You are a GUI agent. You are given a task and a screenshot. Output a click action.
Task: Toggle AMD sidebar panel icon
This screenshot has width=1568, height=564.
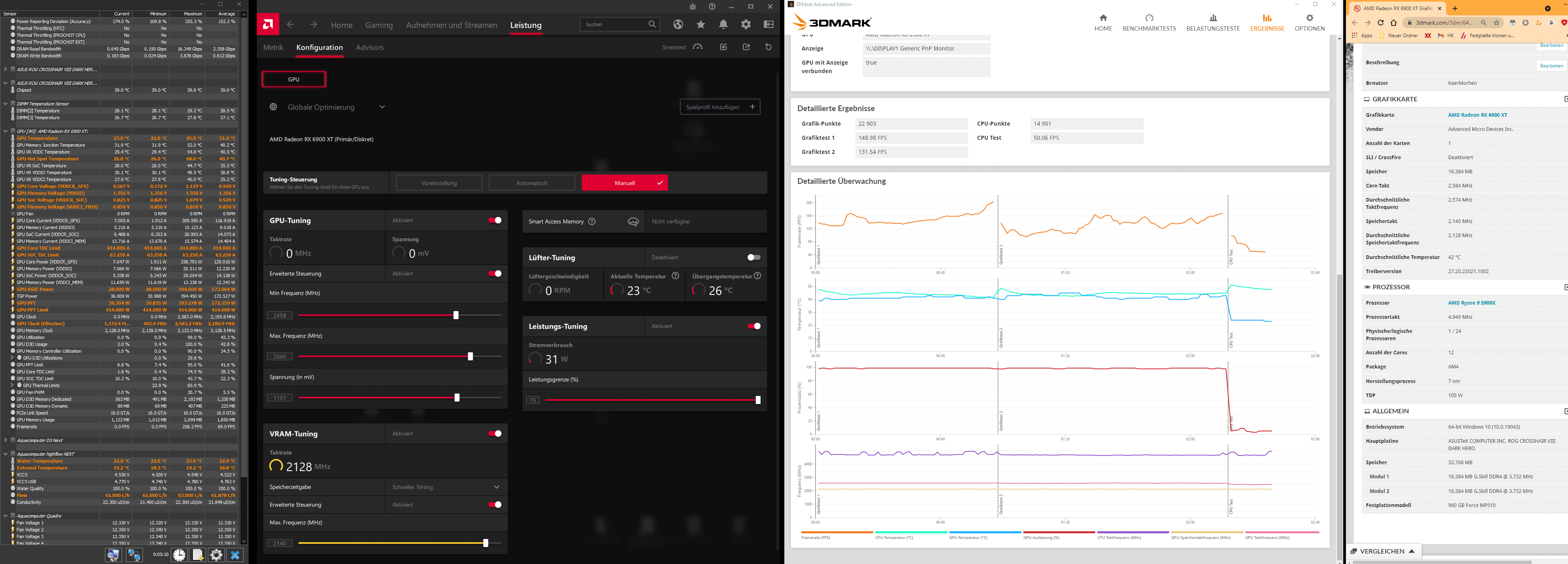coord(768,24)
